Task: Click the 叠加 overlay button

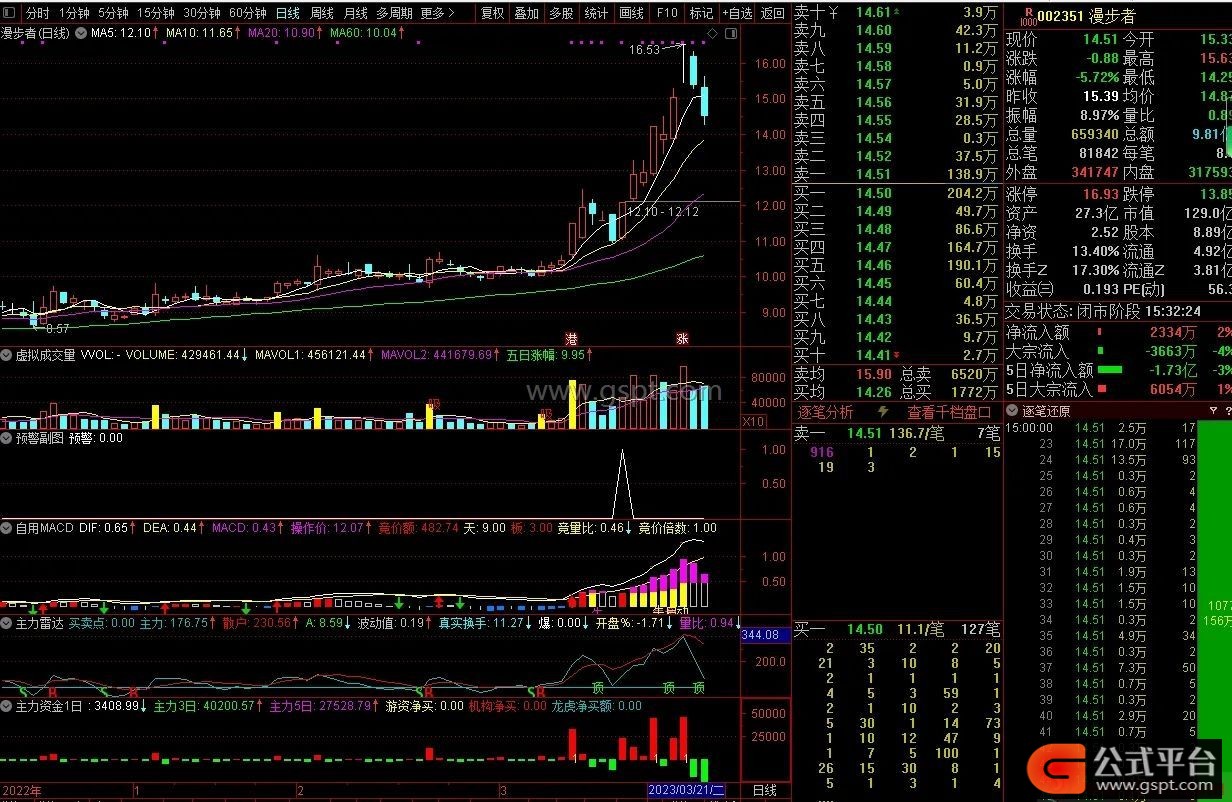Action: (x=526, y=13)
